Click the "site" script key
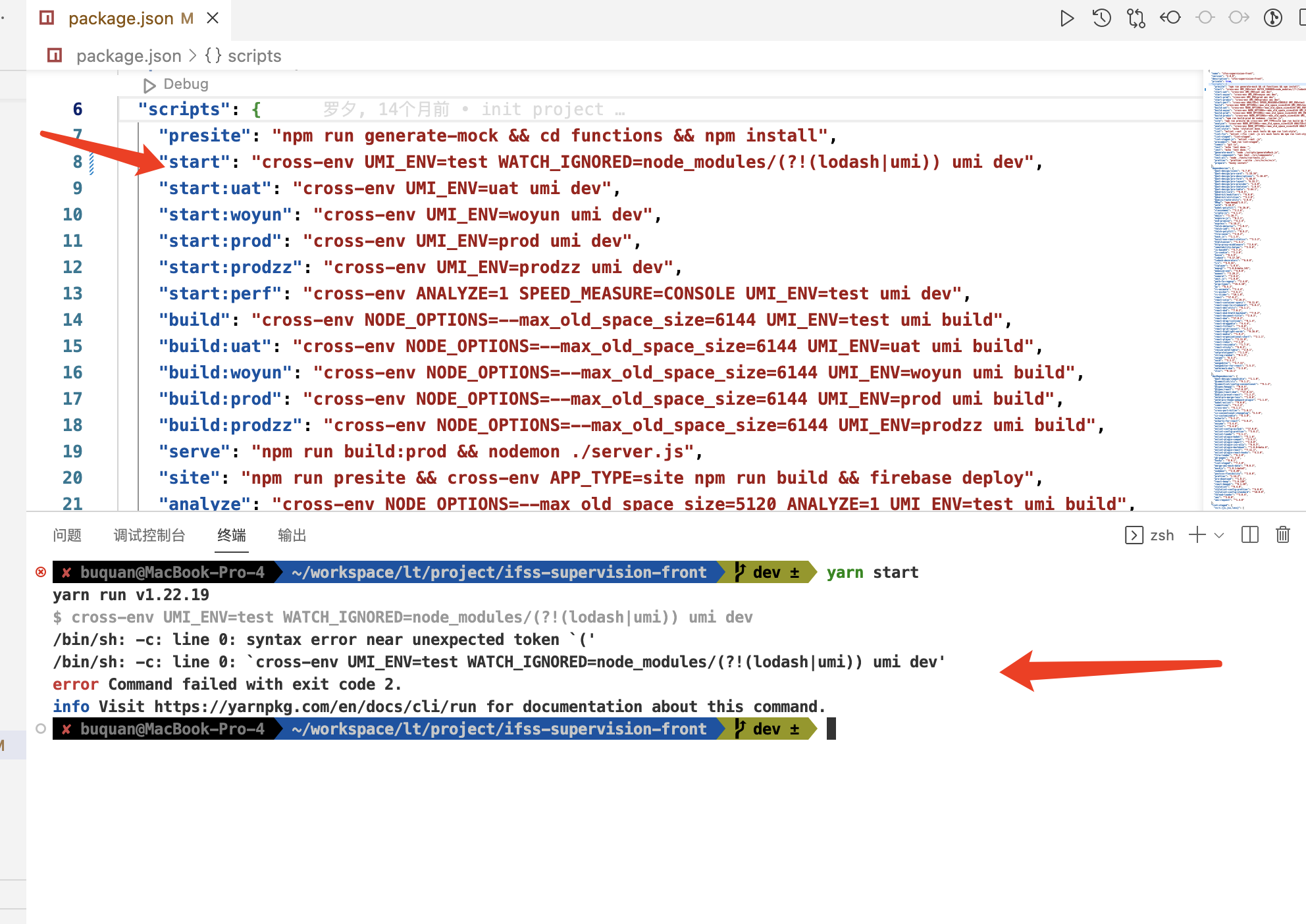Screen dimensions: 1306x924 tap(190, 478)
